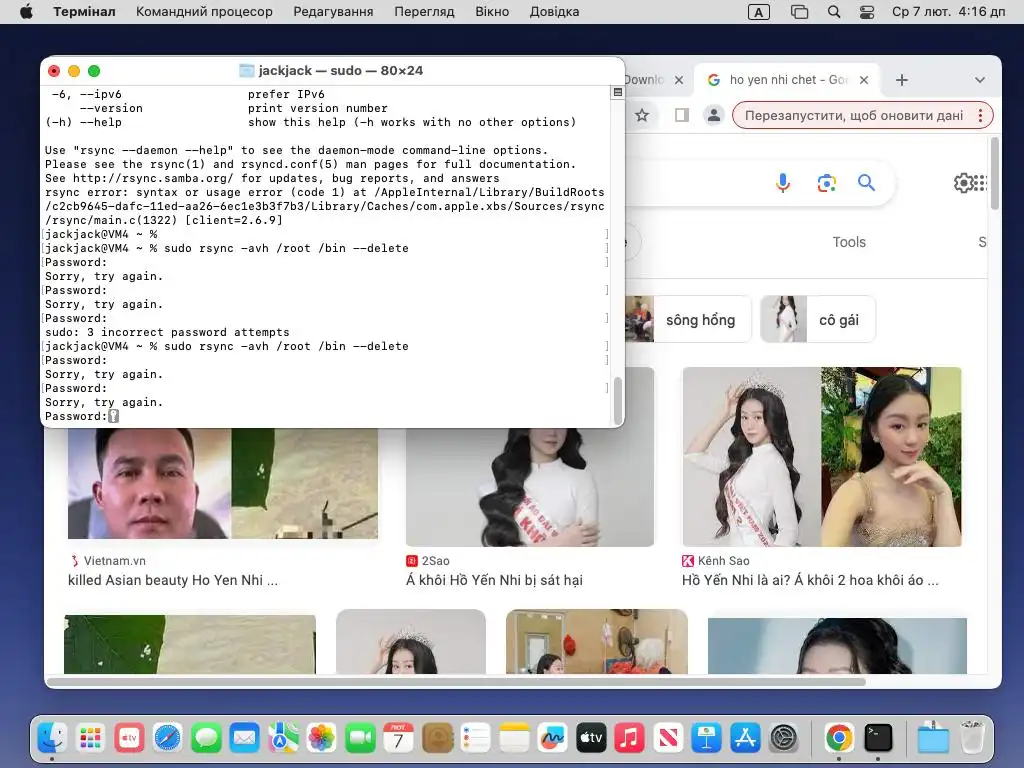This screenshot has height=768, width=1024.
Task: Open the Google apps grid
Action: click(x=981, y=183)
